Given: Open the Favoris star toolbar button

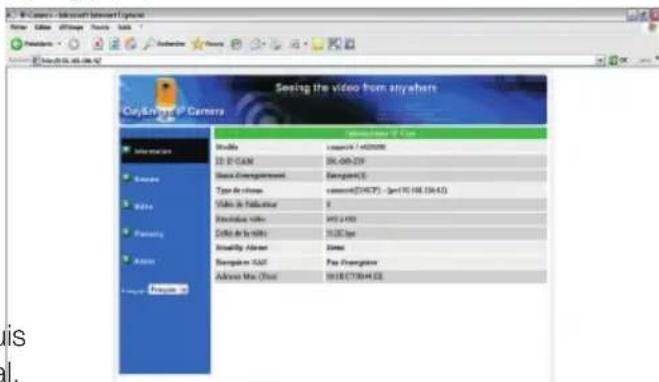Looking at the screenshot, I should (208, 44).
